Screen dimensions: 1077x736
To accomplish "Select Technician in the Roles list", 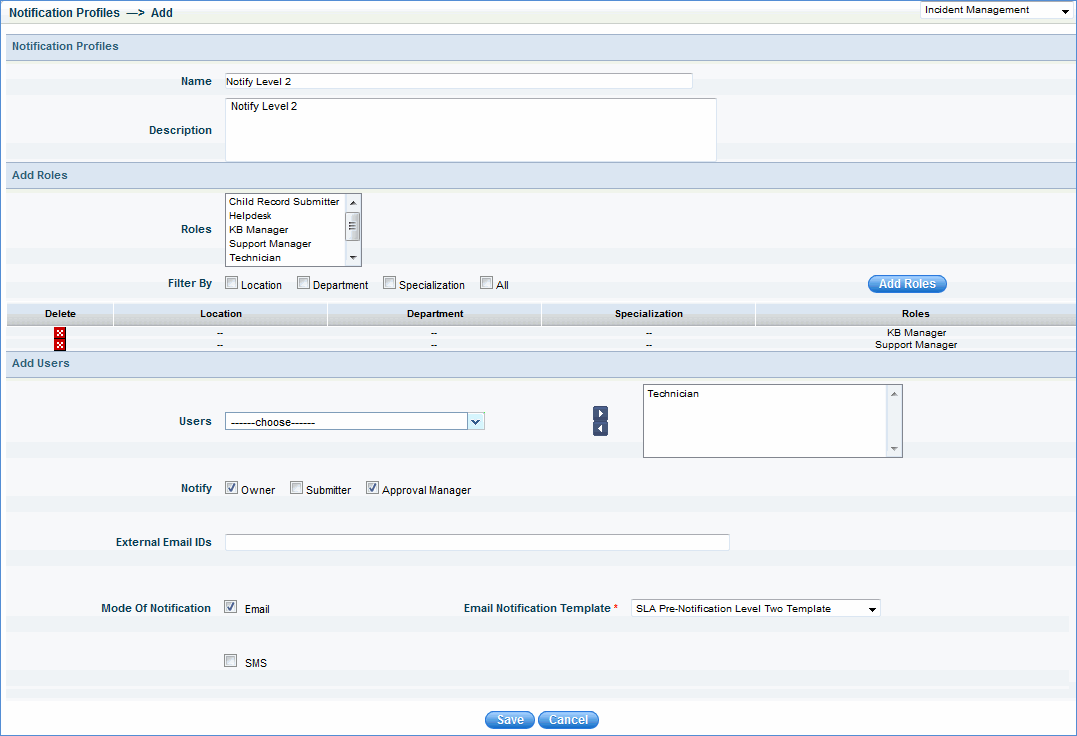I will [x=255, y=258].
